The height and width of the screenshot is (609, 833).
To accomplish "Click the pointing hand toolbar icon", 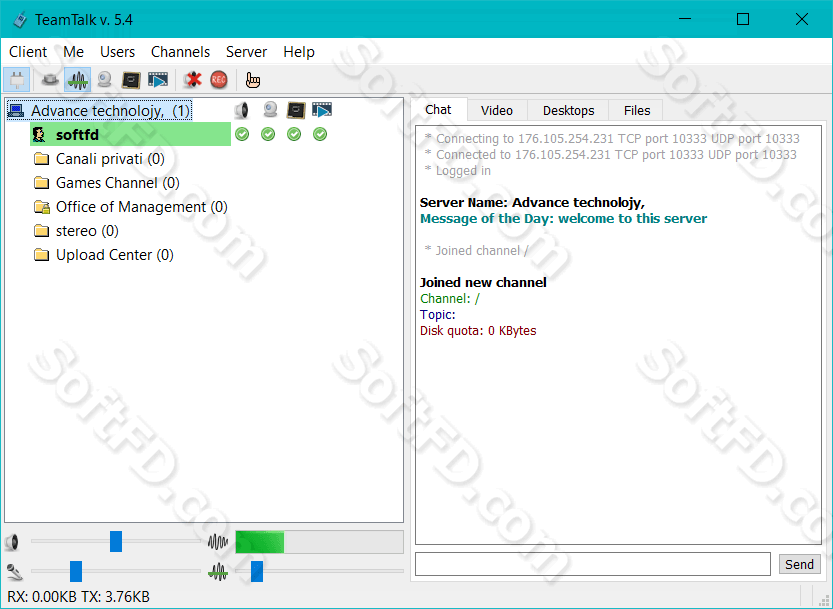I will (x=253, y=80).
